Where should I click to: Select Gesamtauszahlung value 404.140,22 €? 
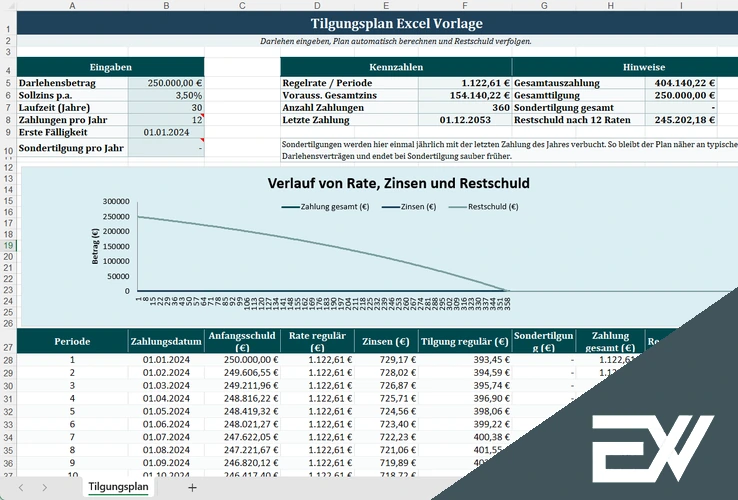point(681,83)
